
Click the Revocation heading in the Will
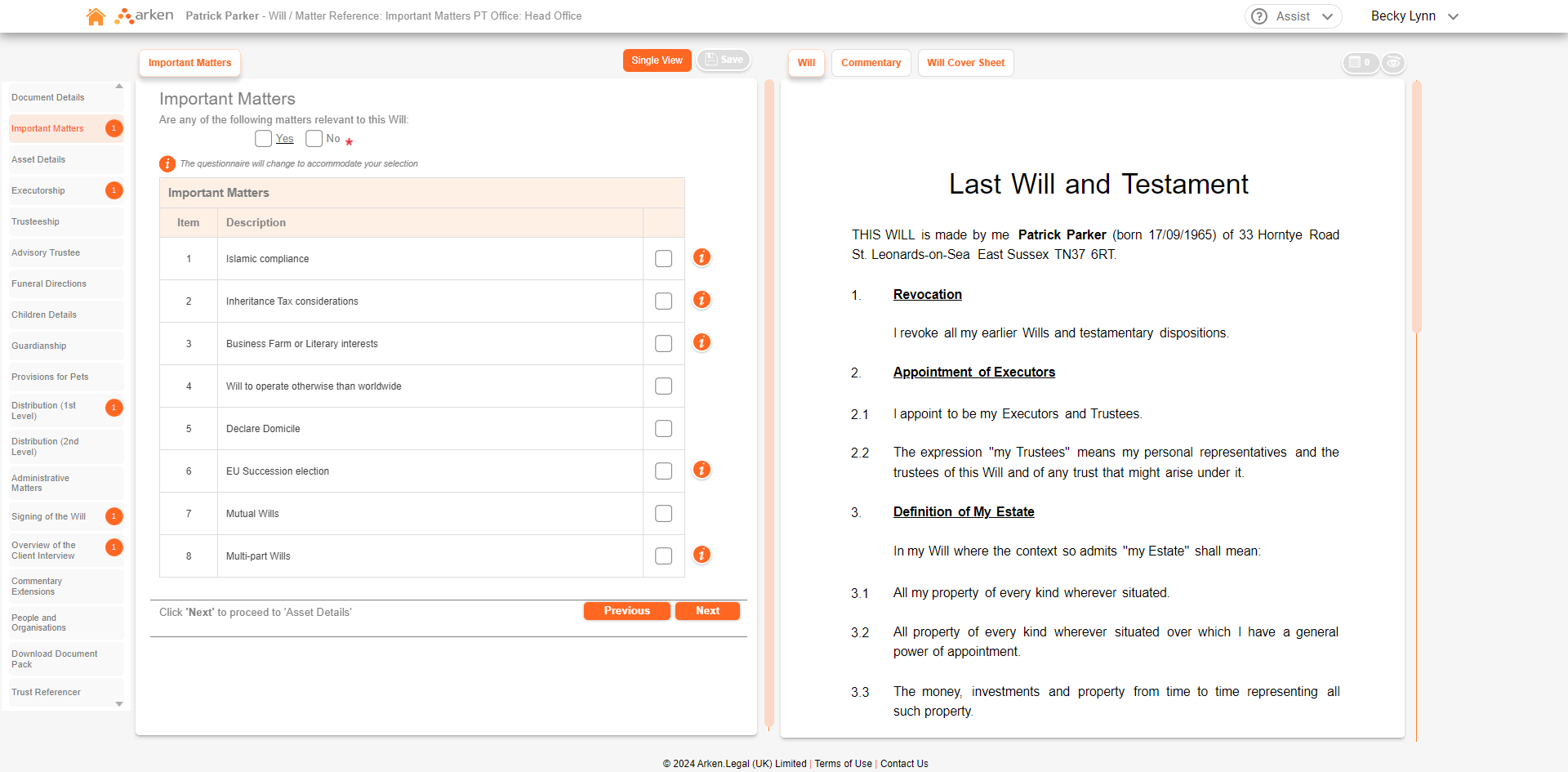coord(928,295)
